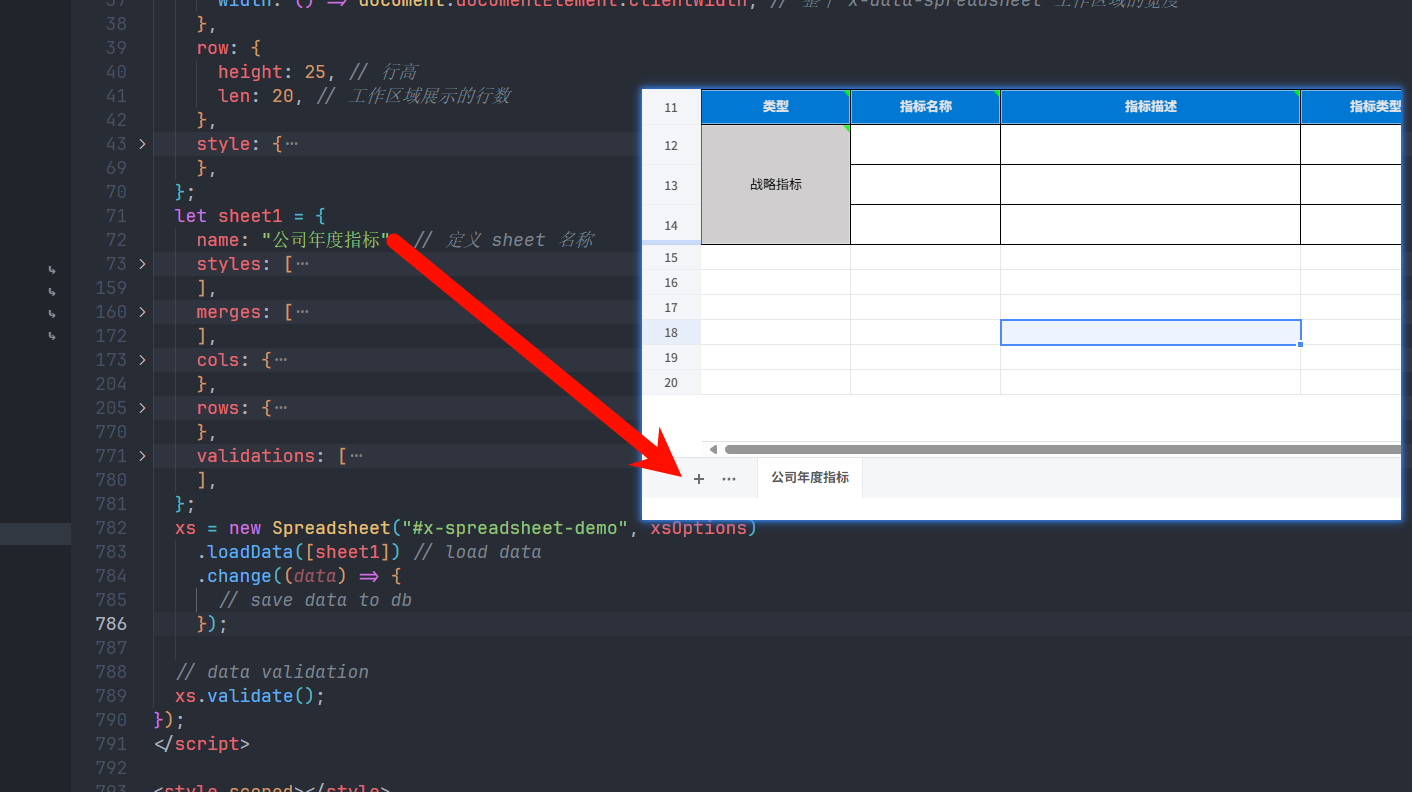
Task: Expand the collapsed styles array at line 73
Action: 142,263
